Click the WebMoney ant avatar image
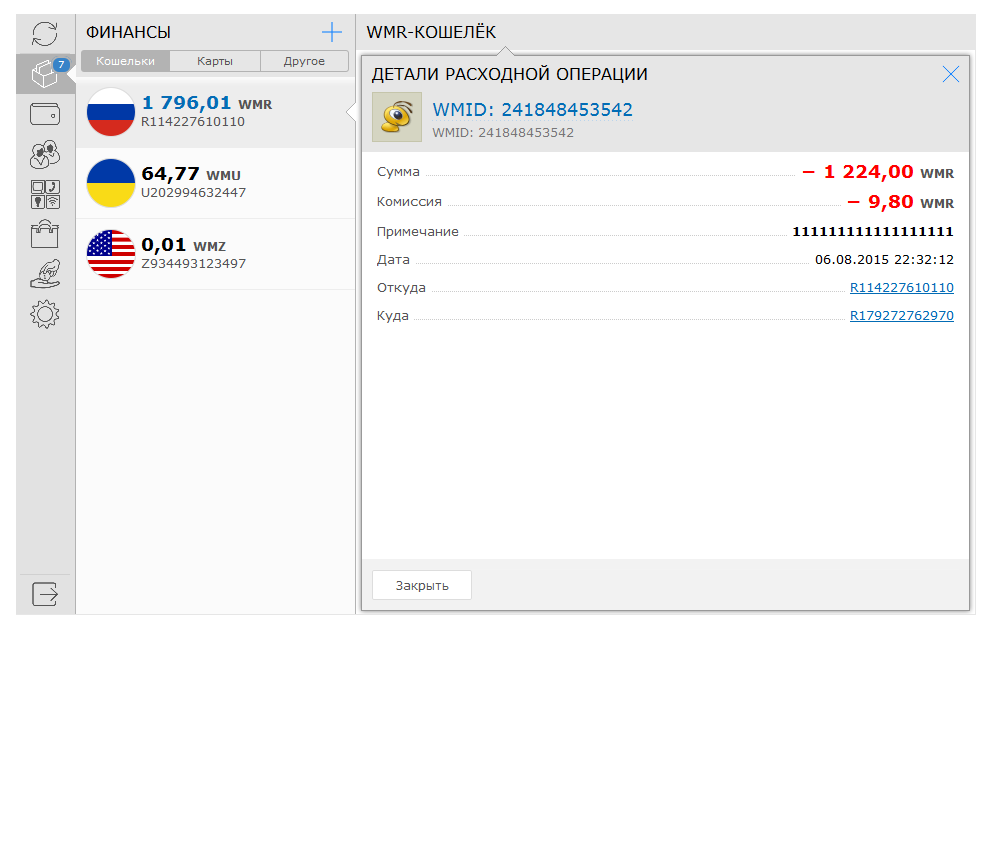 [397, 117]
